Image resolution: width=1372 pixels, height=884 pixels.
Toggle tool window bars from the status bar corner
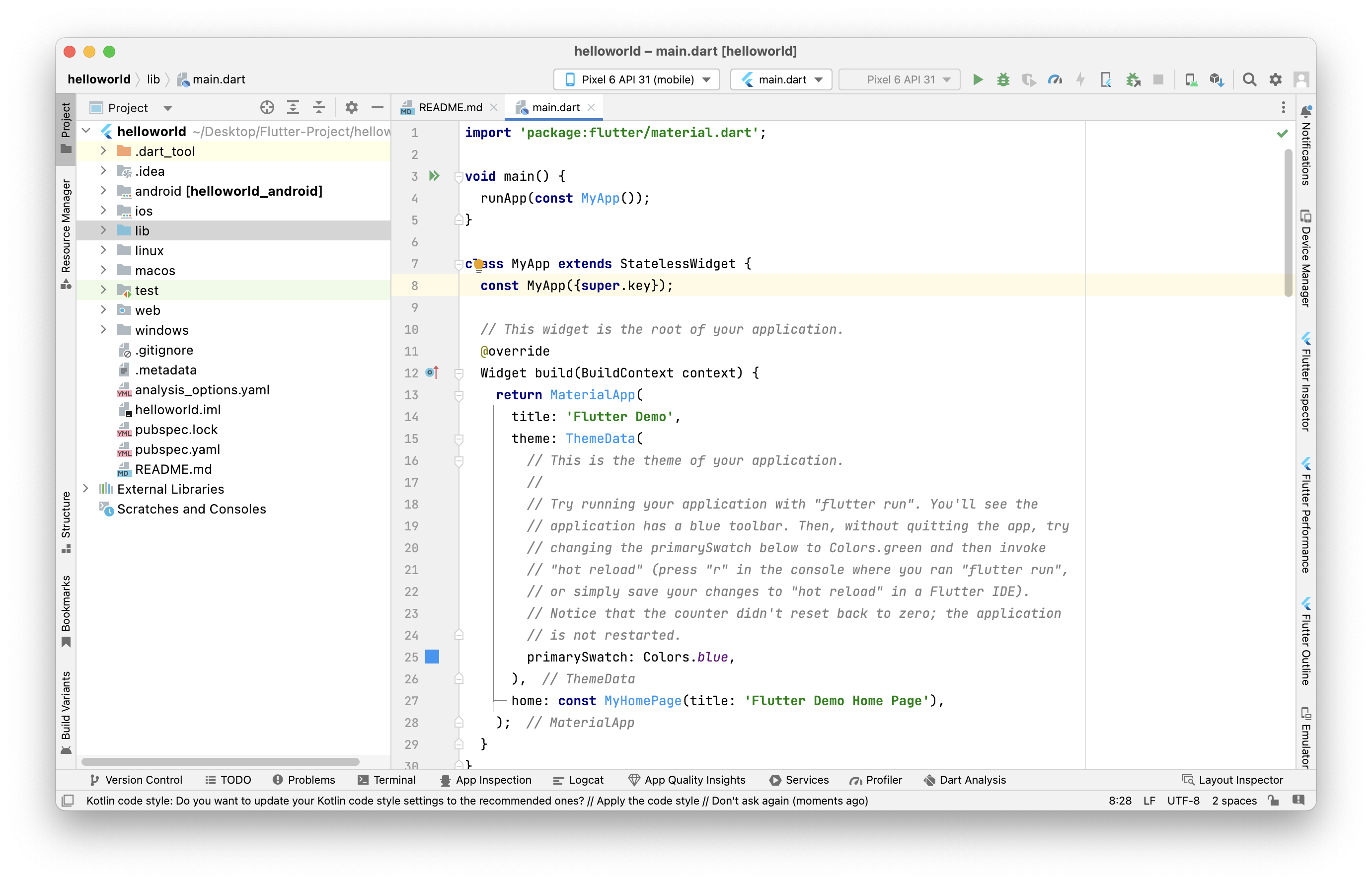pos(68,800)
